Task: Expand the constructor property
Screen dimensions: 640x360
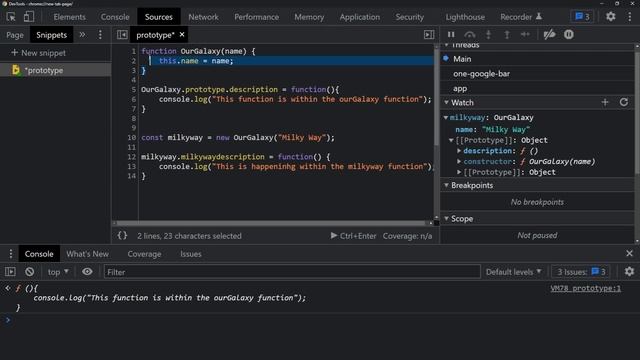Action: 459,162
